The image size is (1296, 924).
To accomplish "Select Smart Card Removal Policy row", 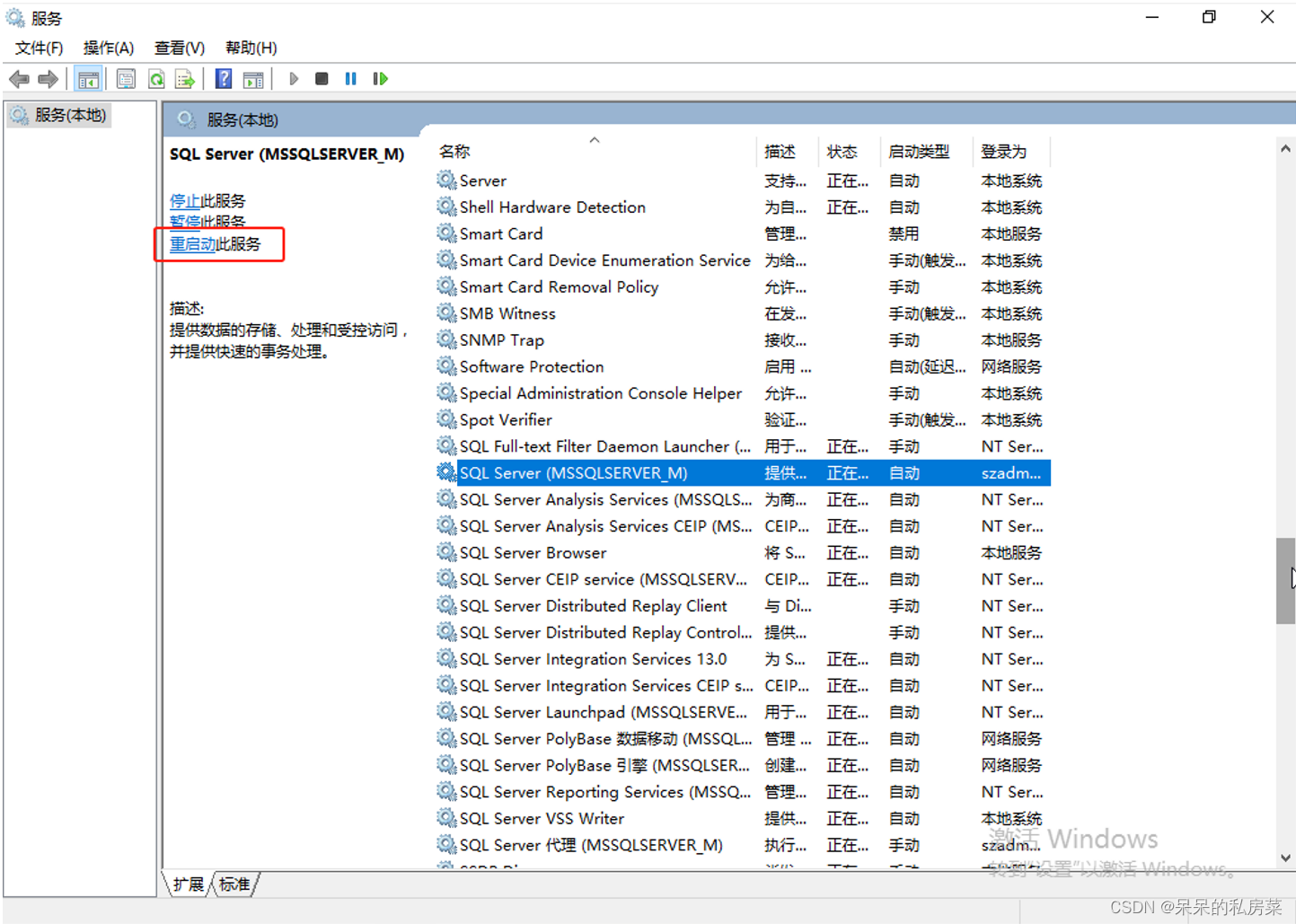I will point(743,286).
